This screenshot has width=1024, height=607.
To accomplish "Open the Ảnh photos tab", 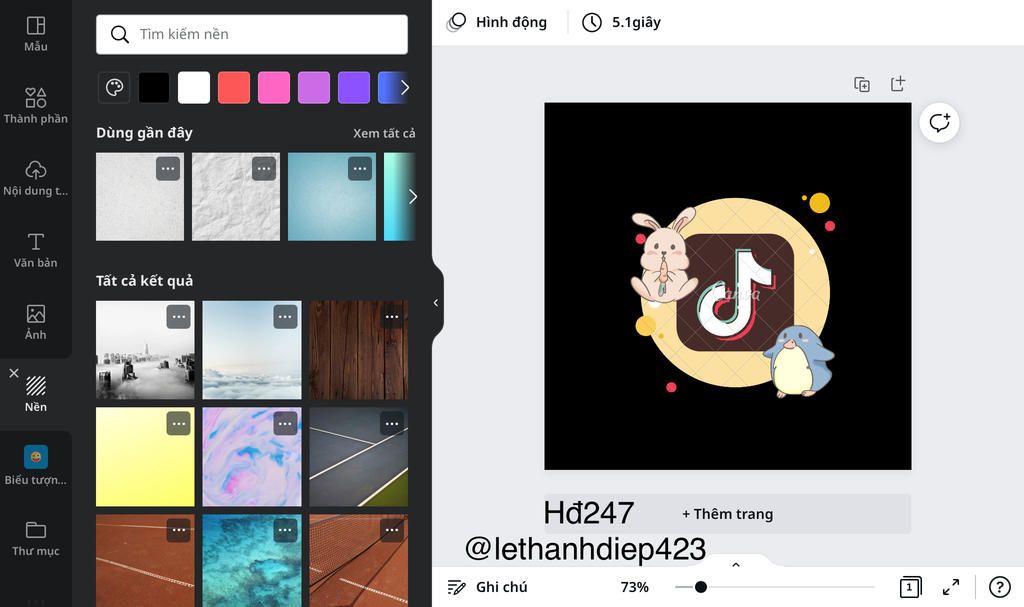I will pos(35,321).
